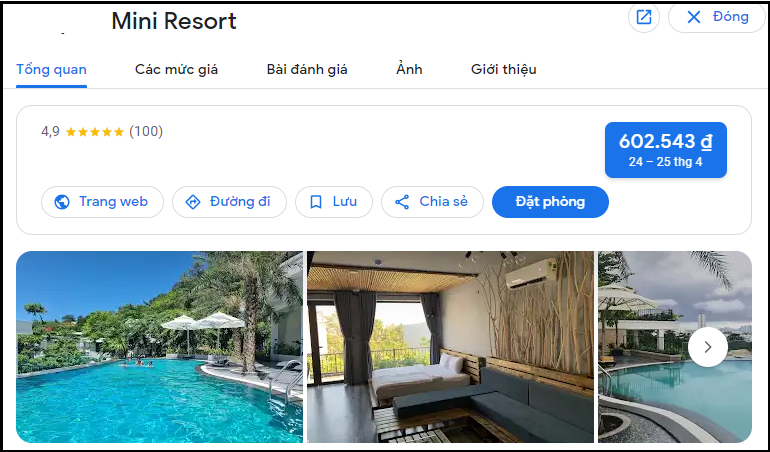770x452 pixels.
Task: Open the Giới thiệu tab
Action: click(x=504, y=70)
